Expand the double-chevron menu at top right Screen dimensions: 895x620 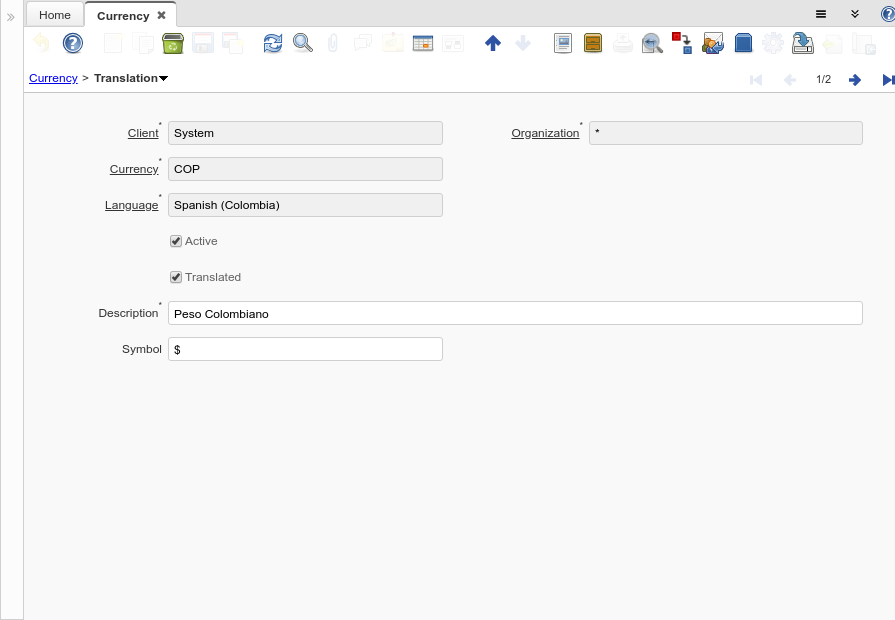click(x=855, y=14)
